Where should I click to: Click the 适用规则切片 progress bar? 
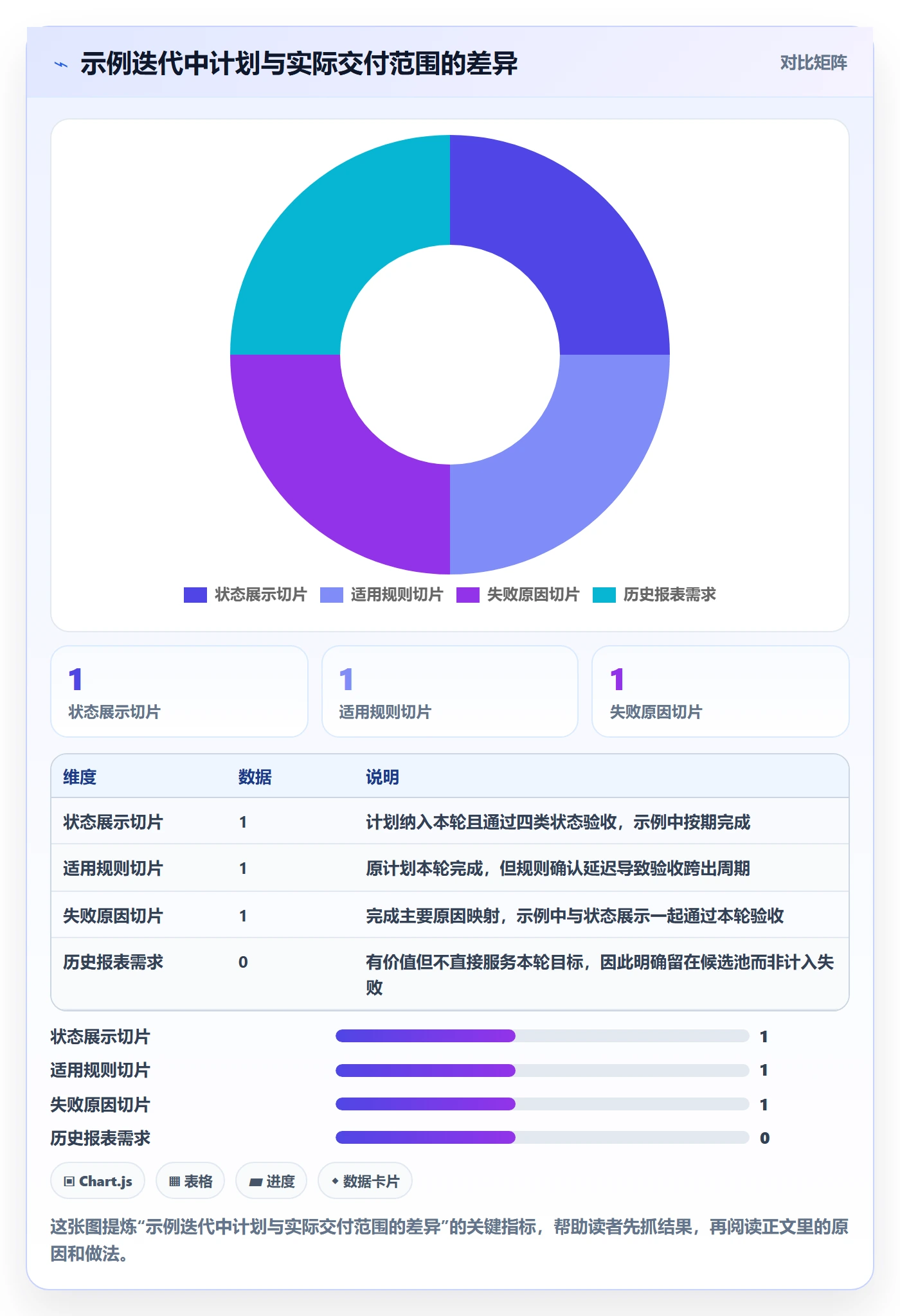click(543, 1070)
